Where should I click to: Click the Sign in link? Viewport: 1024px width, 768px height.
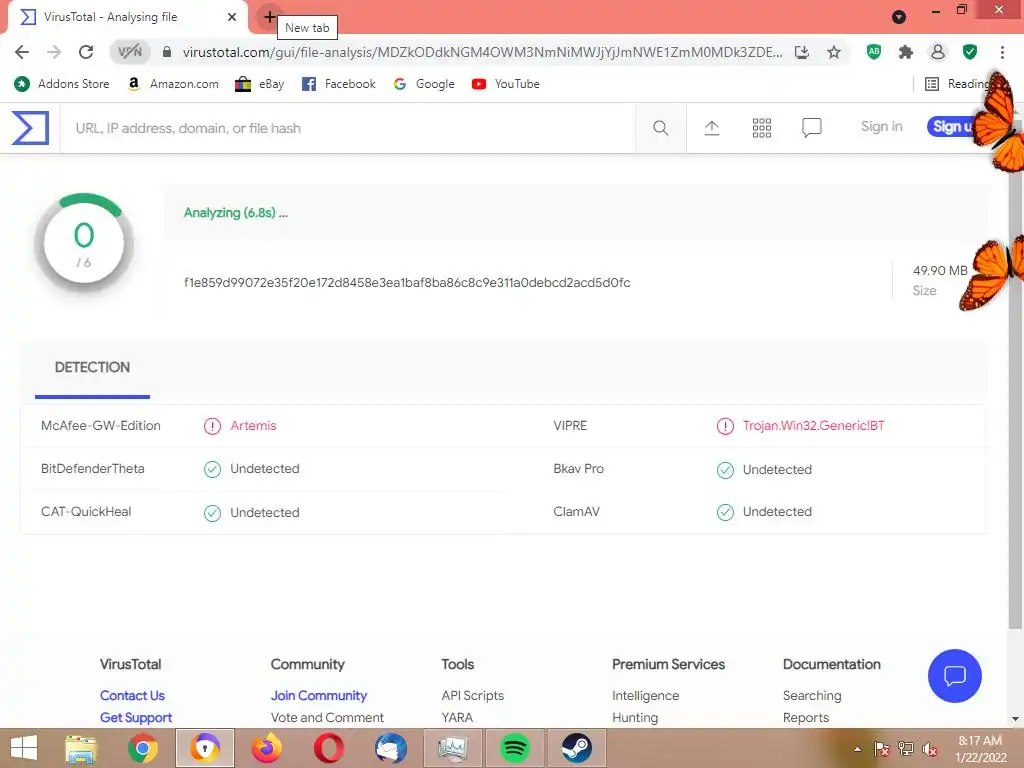pos(881,127)
